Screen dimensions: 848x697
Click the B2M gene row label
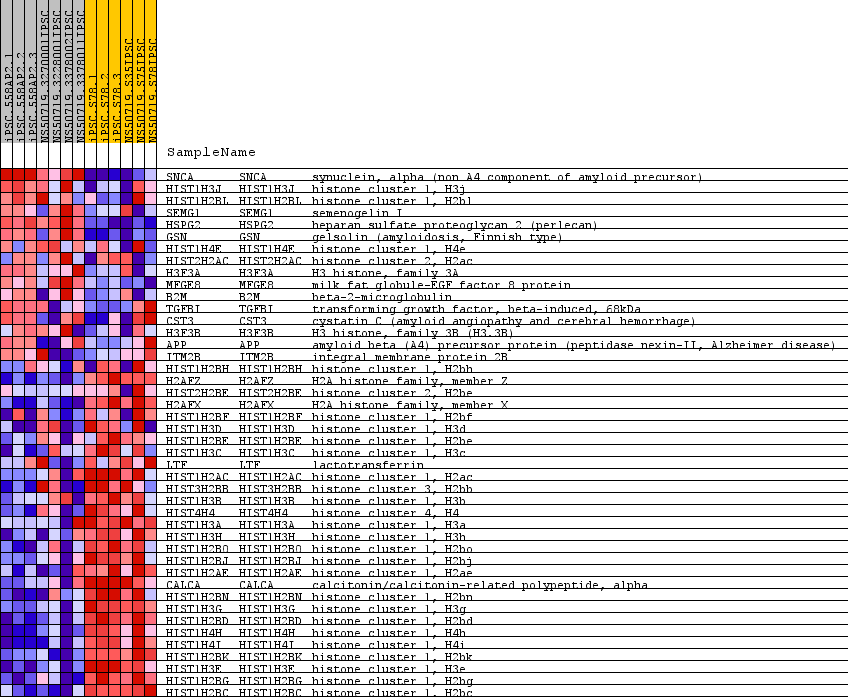tap(177, 297)
